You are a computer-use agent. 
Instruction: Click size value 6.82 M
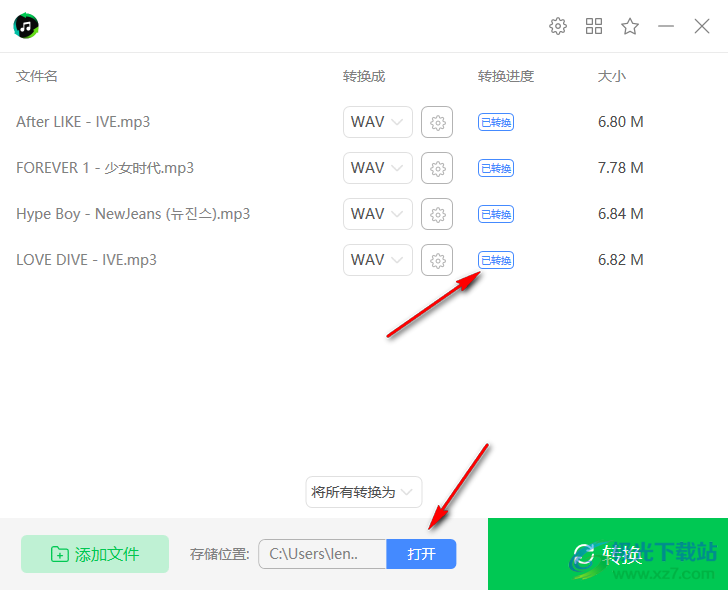[621, 260]
